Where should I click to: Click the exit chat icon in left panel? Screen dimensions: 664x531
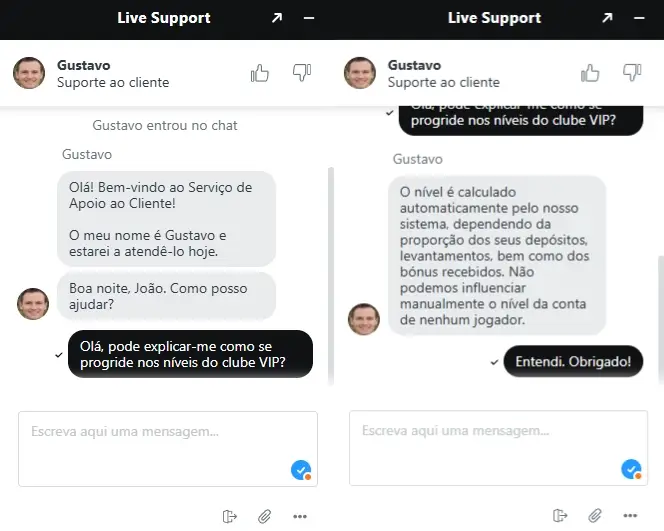[230, 516]
